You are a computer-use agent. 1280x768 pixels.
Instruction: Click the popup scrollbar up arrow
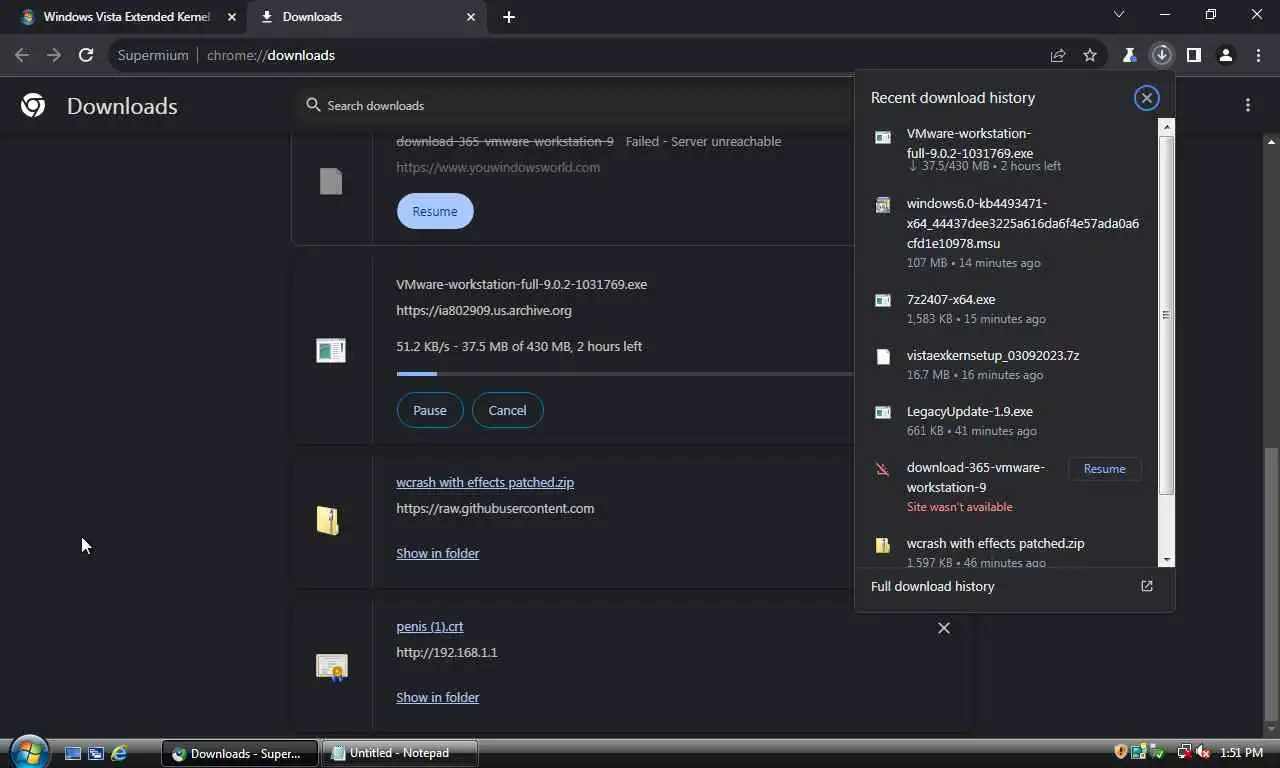1166,126
